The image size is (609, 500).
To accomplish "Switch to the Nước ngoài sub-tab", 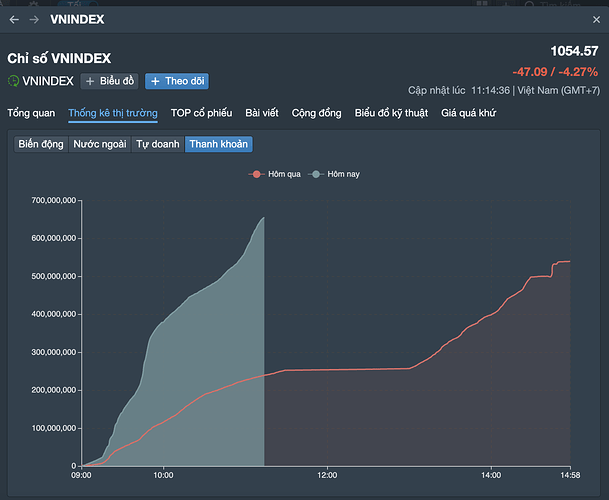I will point(99,144).
